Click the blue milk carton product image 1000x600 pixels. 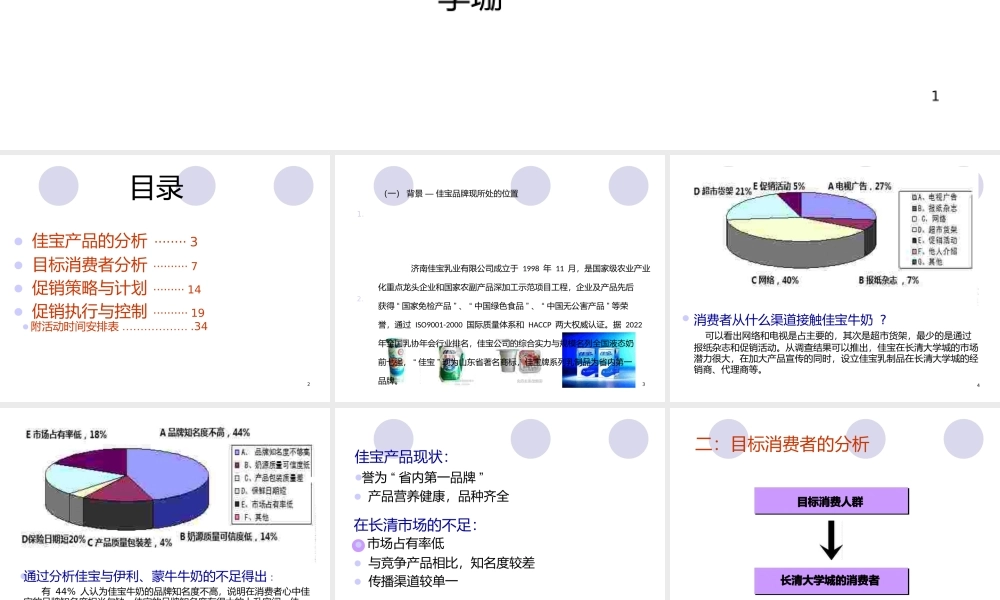click(x=598, y=359)
